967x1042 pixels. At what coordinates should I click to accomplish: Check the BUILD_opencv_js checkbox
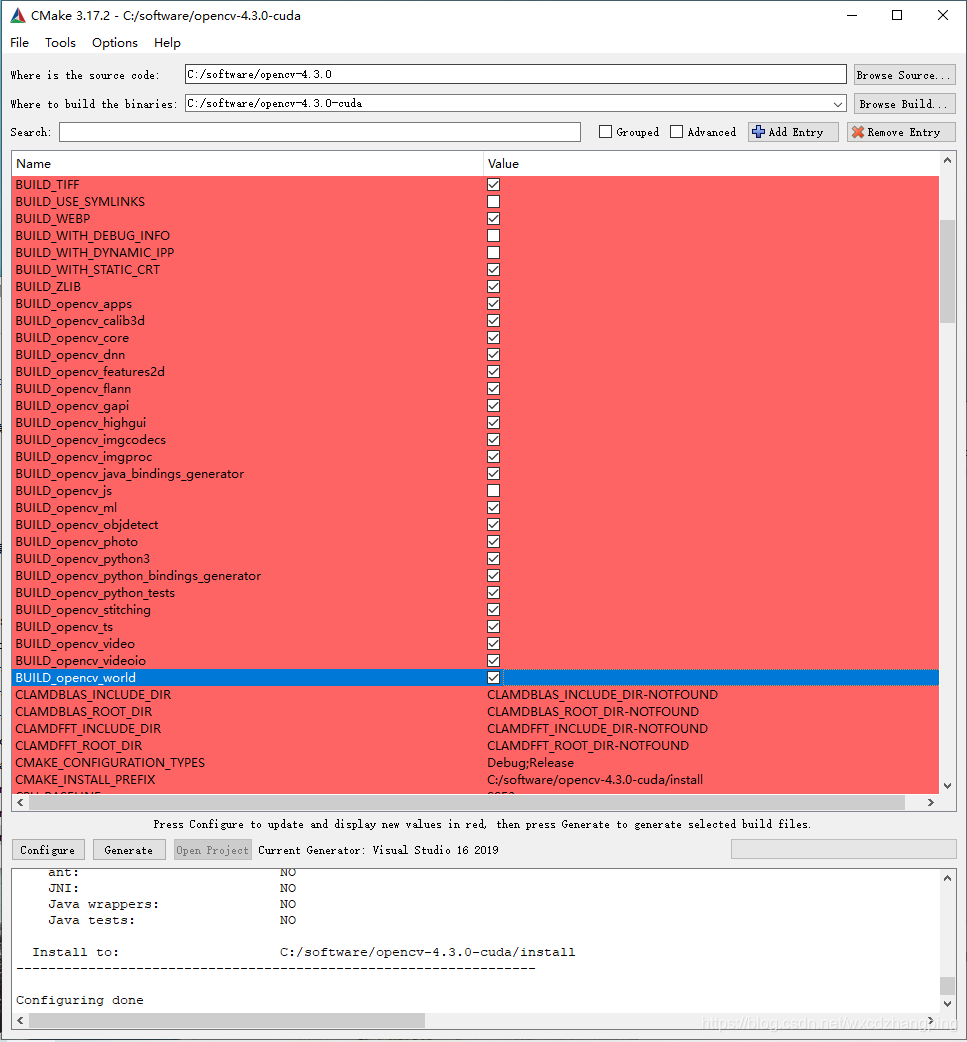(x=493, y=490)
